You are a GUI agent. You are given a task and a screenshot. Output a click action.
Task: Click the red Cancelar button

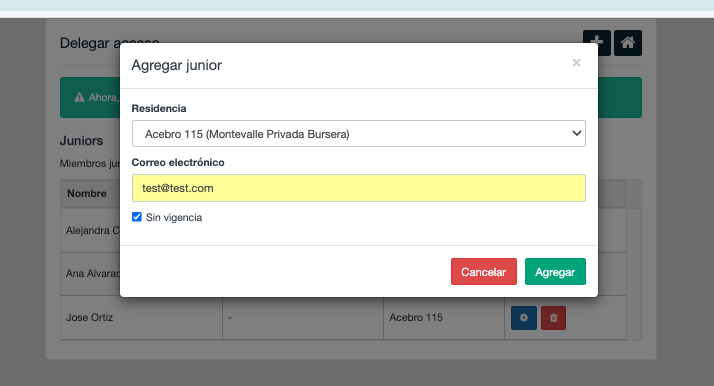click(x=484, y=272)
